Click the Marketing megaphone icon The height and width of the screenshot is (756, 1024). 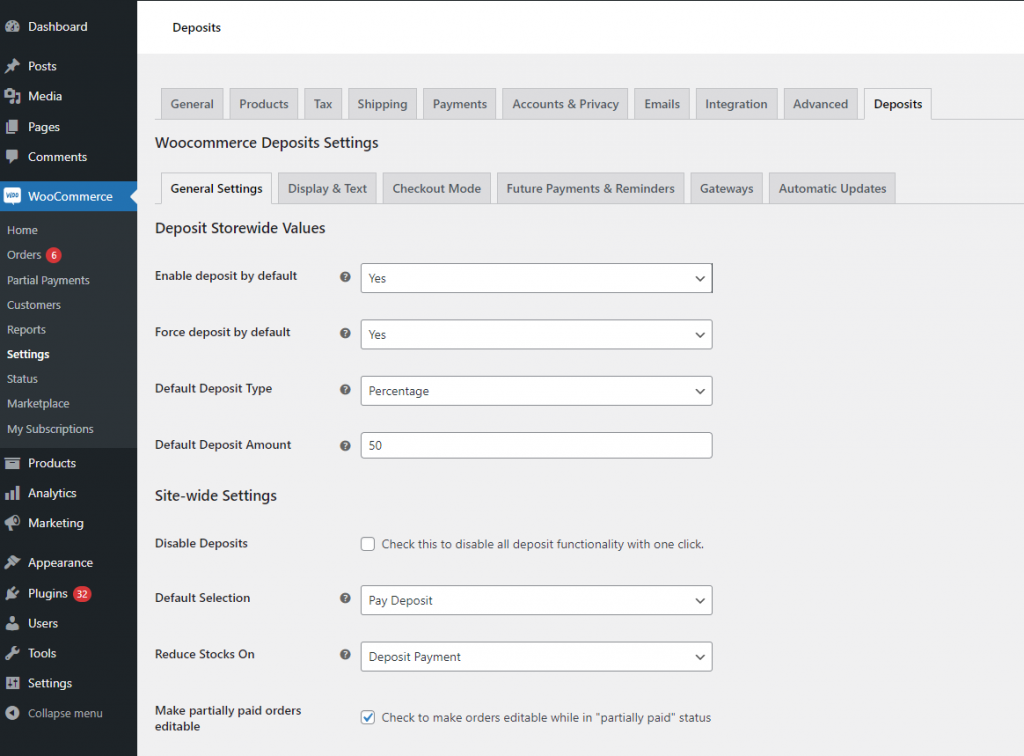12,523
